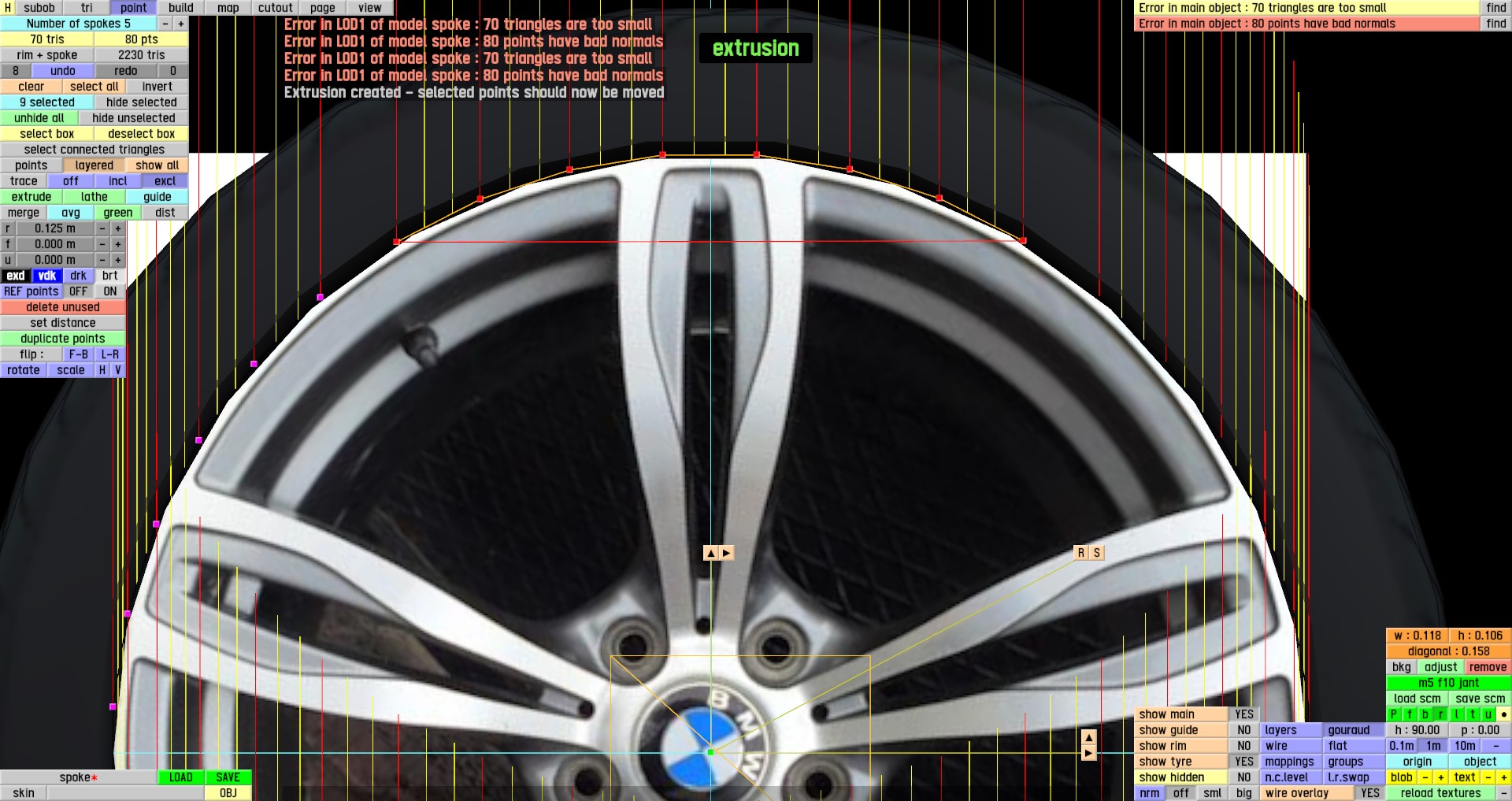Screen dimensions: 1512x801
Task: Click select all
Action: 94,87
